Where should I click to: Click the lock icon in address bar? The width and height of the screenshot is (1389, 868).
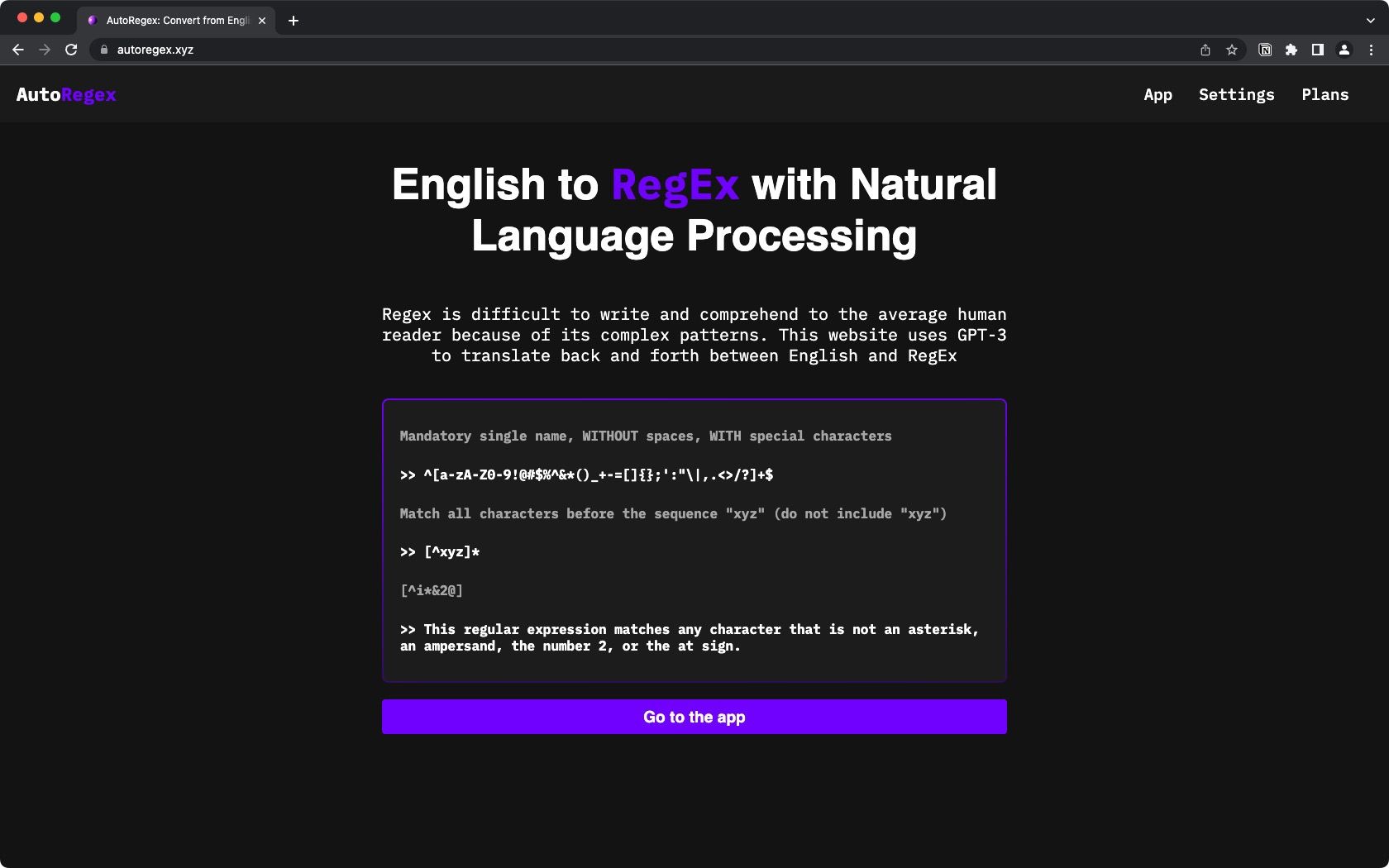click(104, 50)
